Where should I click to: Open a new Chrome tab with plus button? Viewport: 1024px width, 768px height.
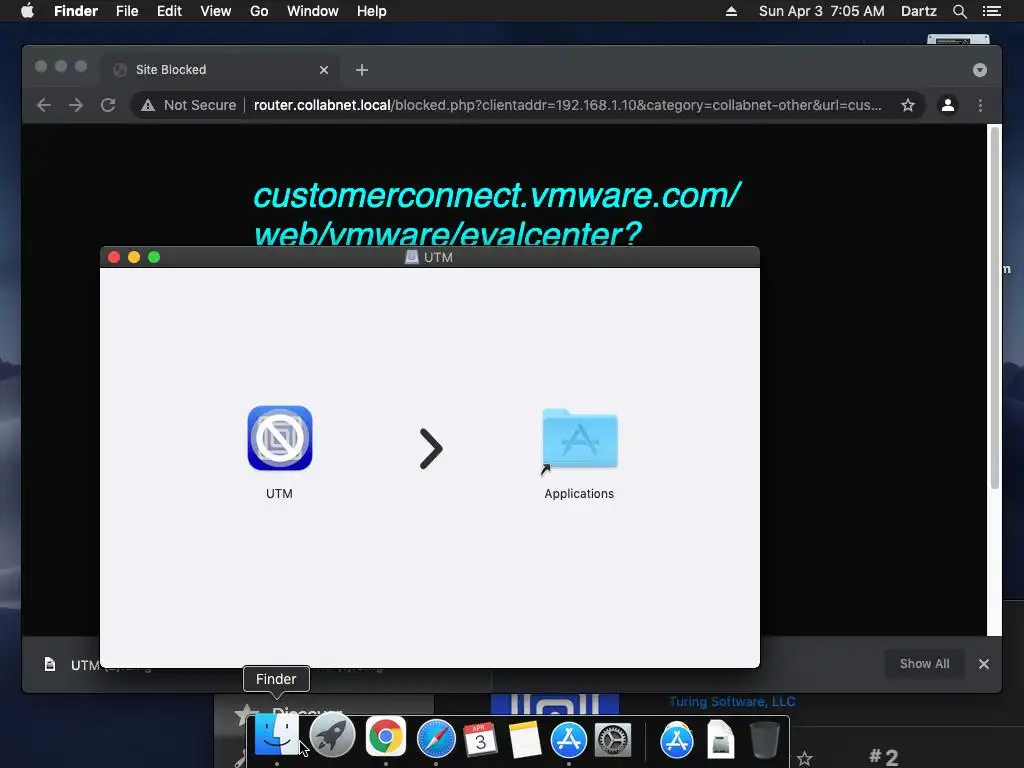click(x=362, y=70)
